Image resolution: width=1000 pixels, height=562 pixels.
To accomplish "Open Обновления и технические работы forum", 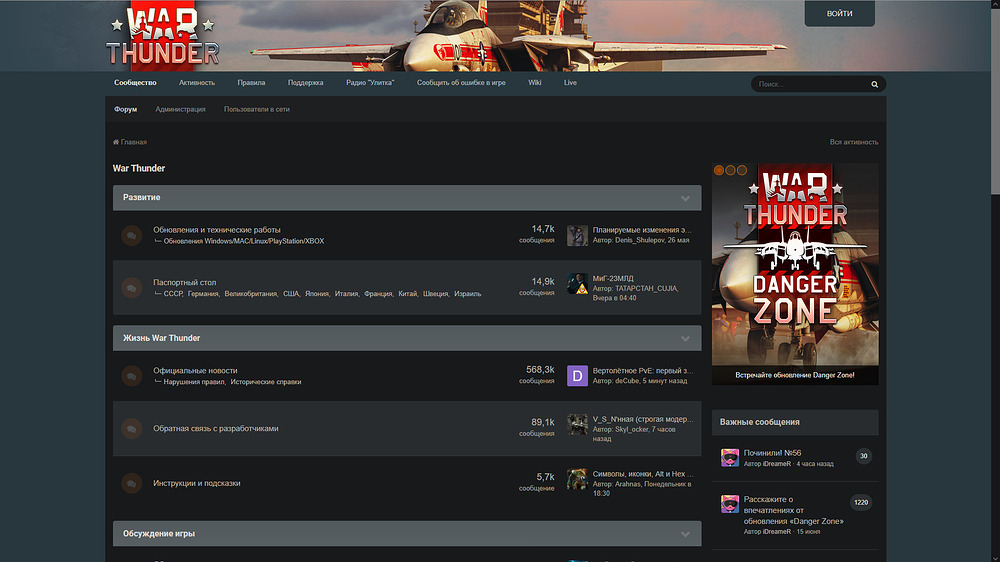I will (x=217, y=230).
